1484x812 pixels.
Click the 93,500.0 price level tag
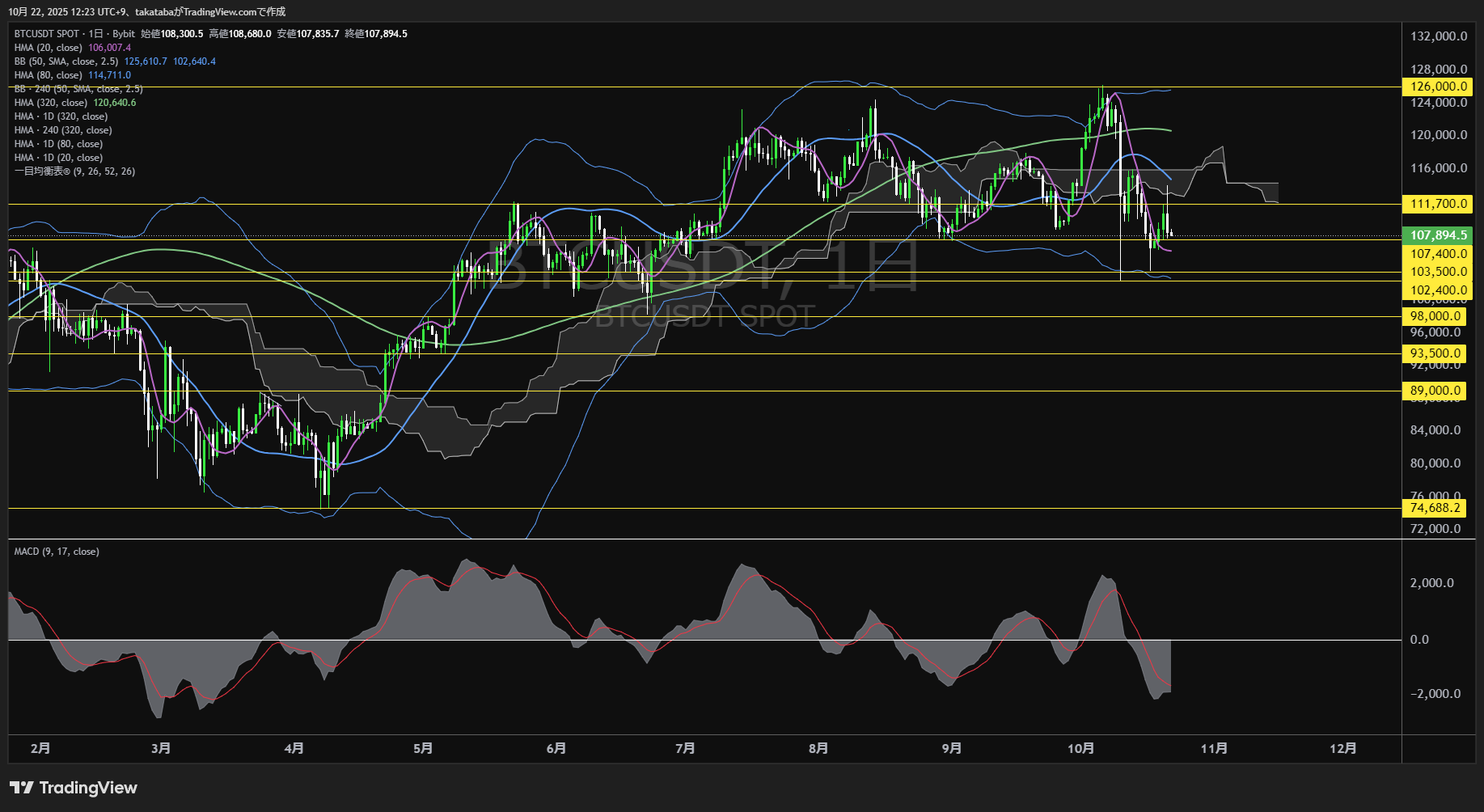(x=1435, y=353)
